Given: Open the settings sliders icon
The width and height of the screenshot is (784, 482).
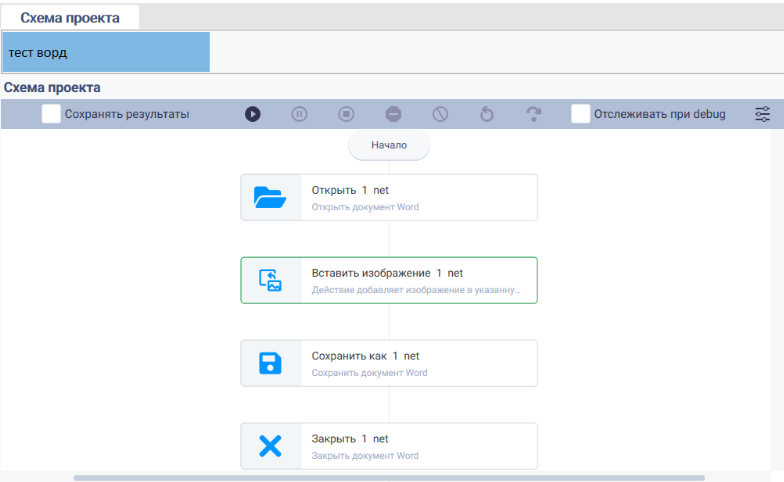Looking at the screenshot, I should [x=762, y=114].
